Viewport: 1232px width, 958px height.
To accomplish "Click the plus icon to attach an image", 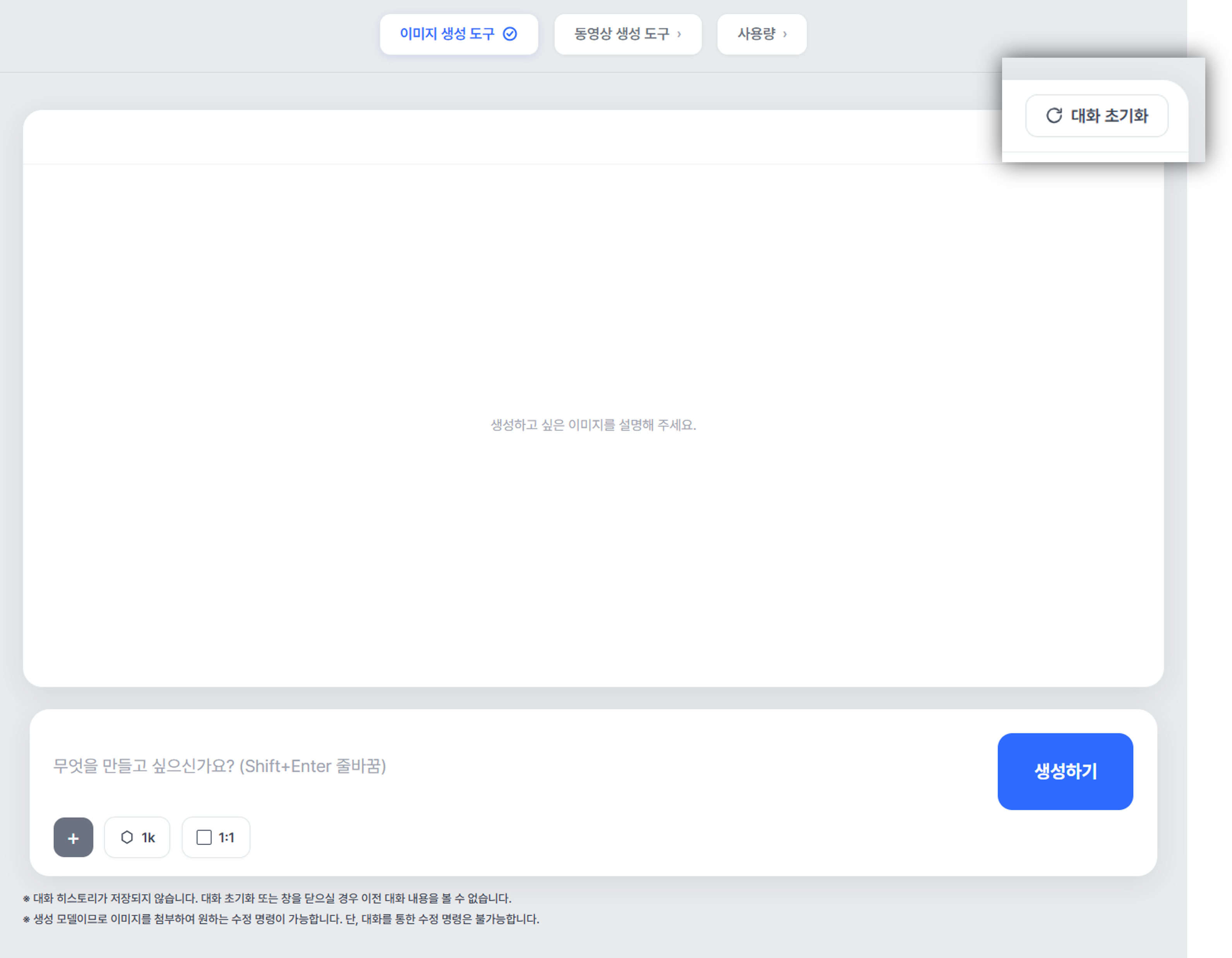I will (73, 838).
